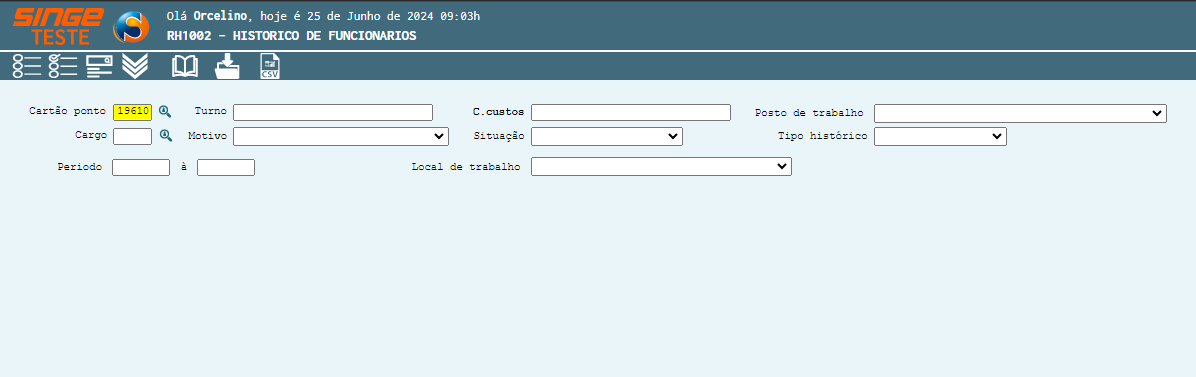Click the Posto de trabalho label
The height and width of the screenshot is (377, 1196).
click(809, 113)
